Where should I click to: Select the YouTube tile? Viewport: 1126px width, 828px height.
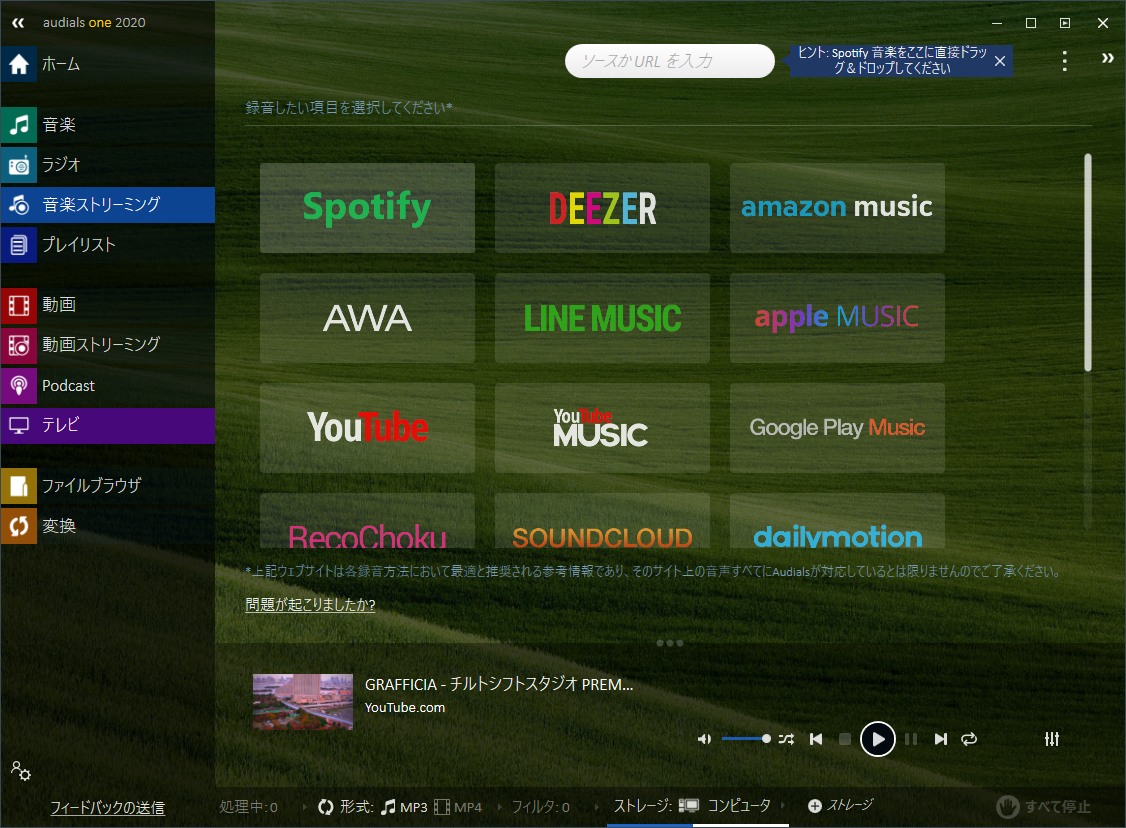tap(367, 427)
